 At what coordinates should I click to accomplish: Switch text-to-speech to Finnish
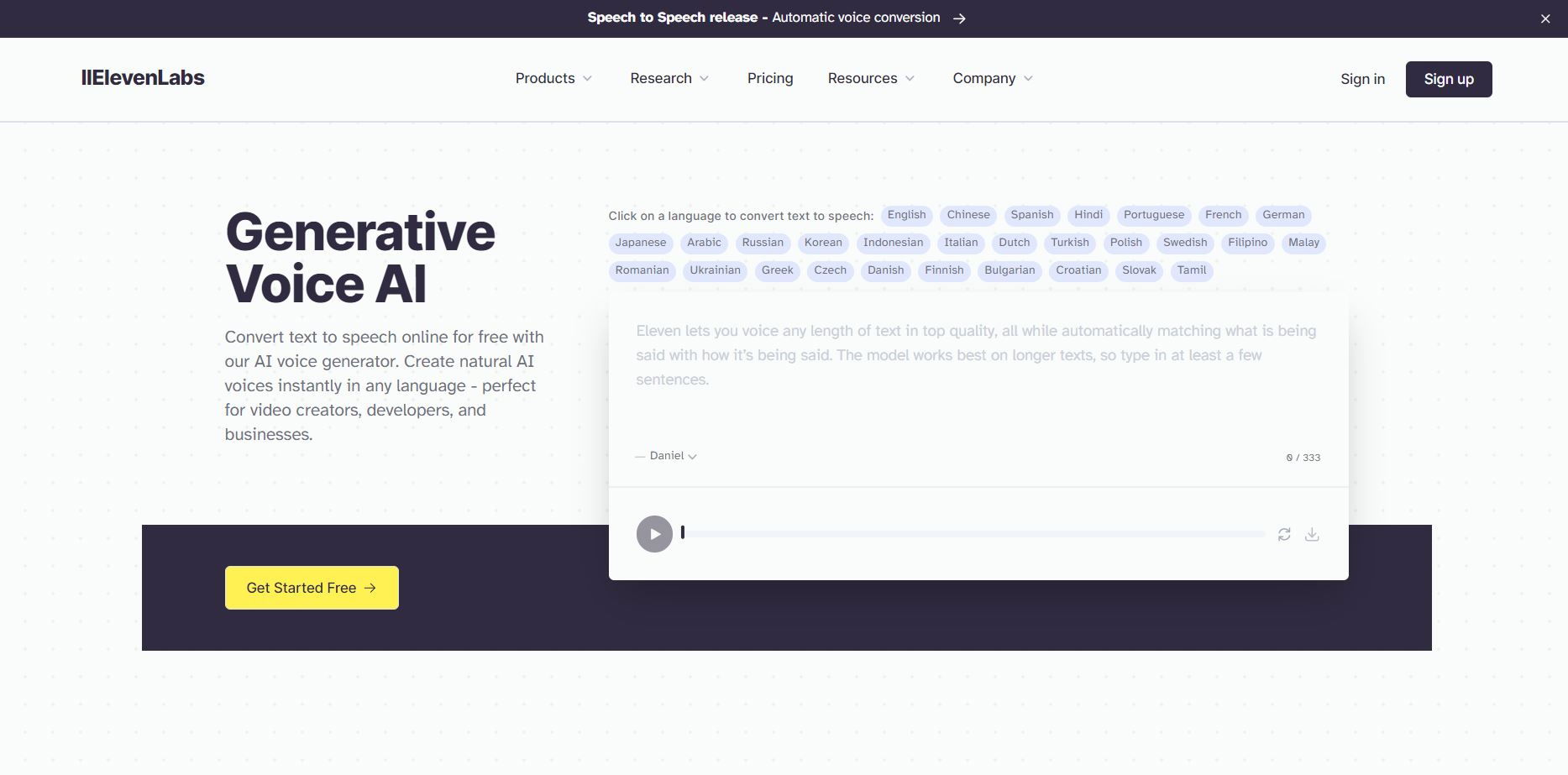pos(944,270)
